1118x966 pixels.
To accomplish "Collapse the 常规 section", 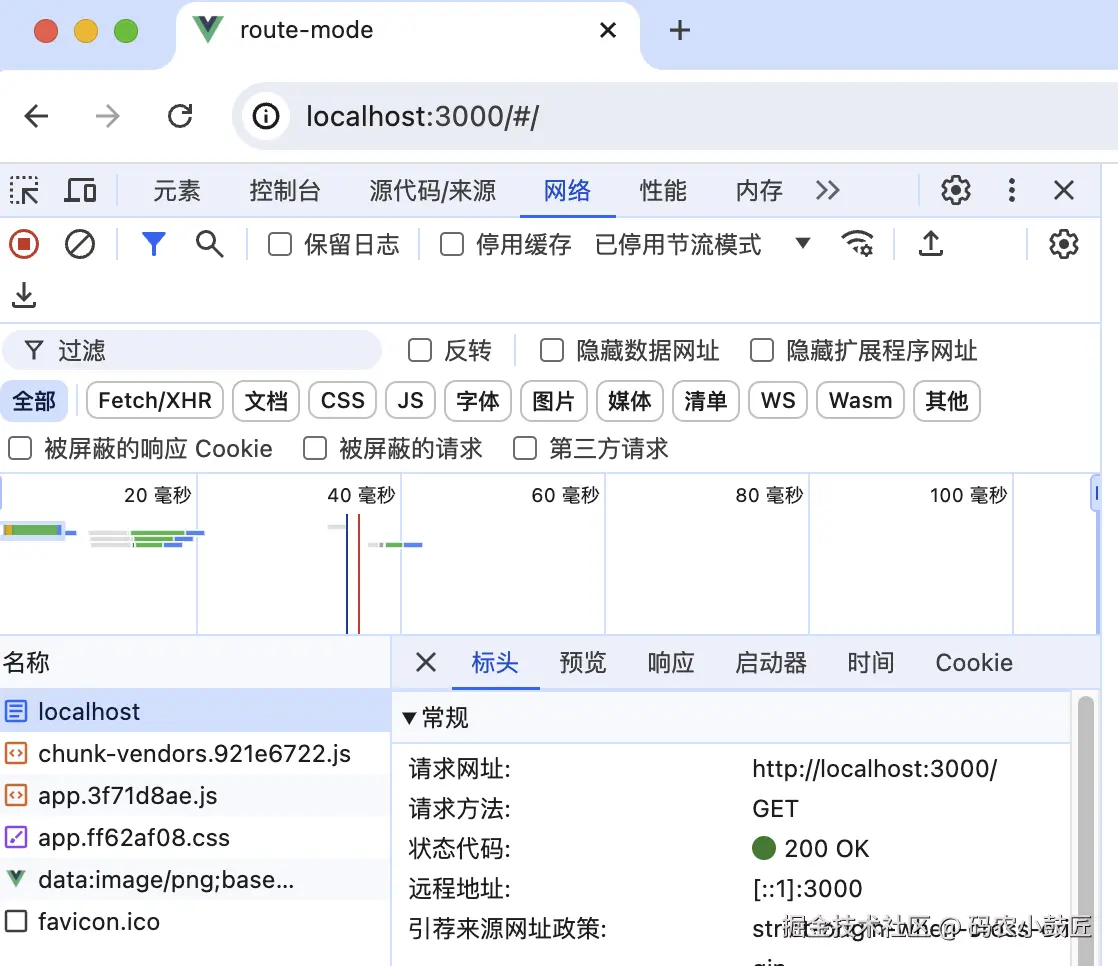I will pos(409,718).
